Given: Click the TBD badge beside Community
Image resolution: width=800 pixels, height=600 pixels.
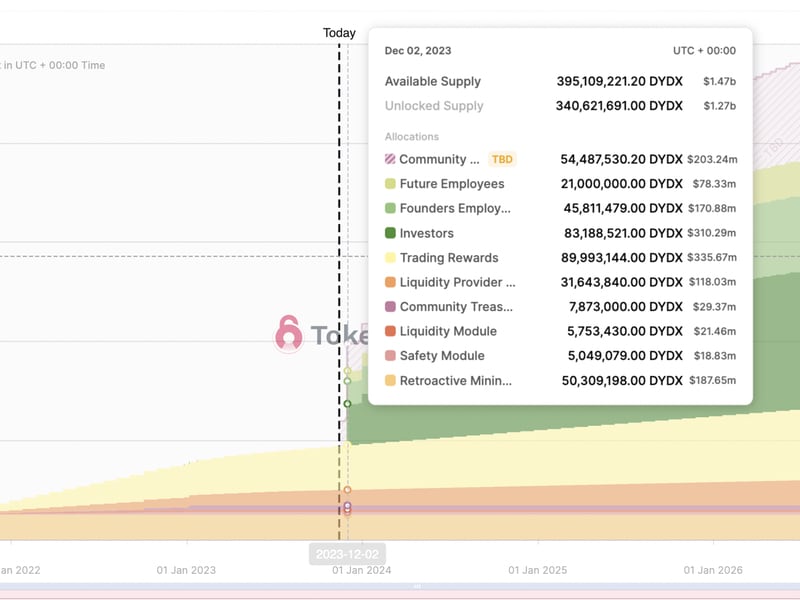Looking at the screenshot, I should (502, 159).
